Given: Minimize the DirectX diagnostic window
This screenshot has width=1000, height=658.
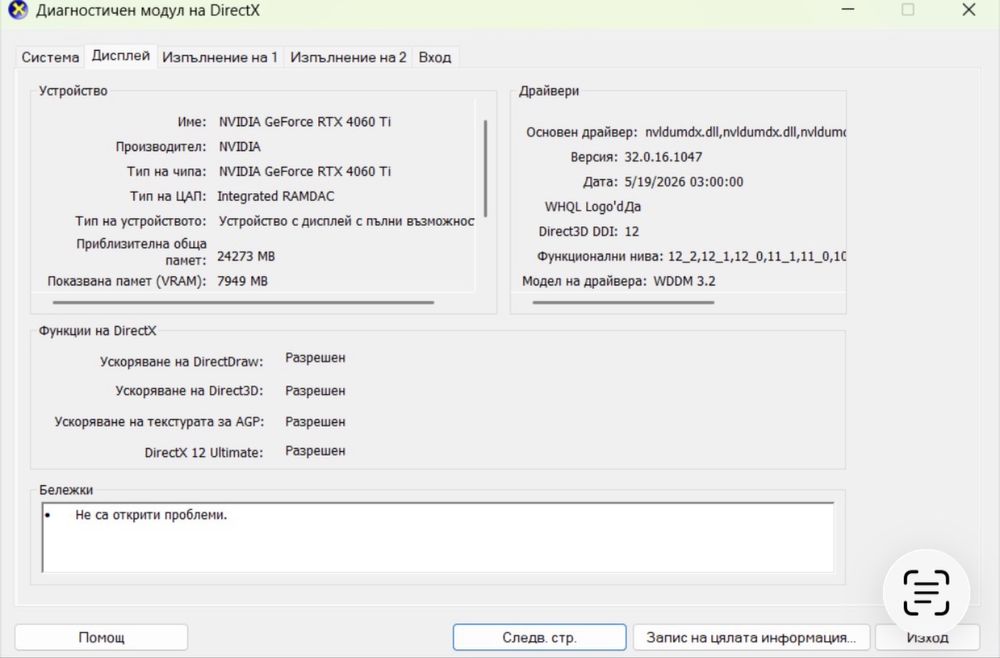Looking at the screenshot, I should click(x=848, y=10).
